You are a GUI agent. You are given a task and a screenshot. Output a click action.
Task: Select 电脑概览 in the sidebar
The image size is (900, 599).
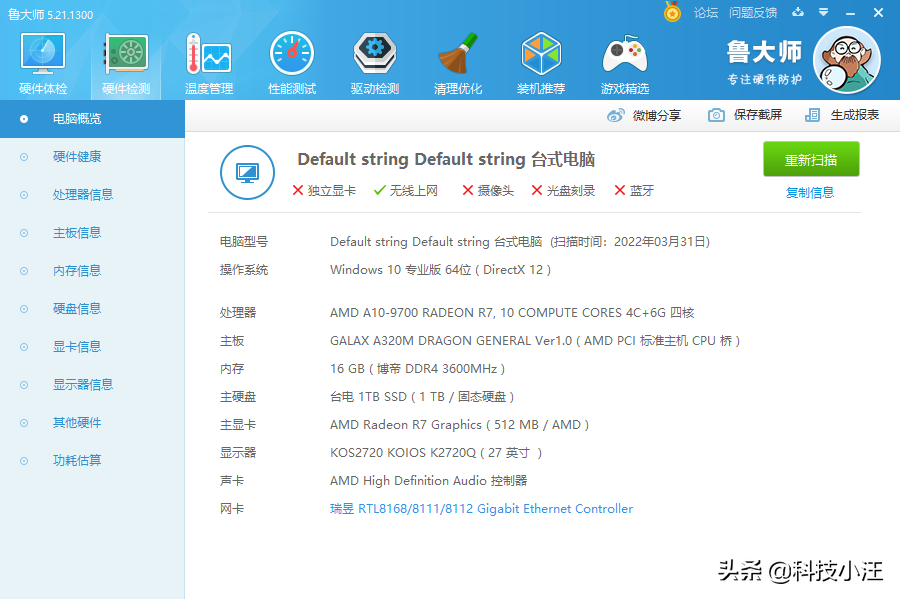[92, 119]
